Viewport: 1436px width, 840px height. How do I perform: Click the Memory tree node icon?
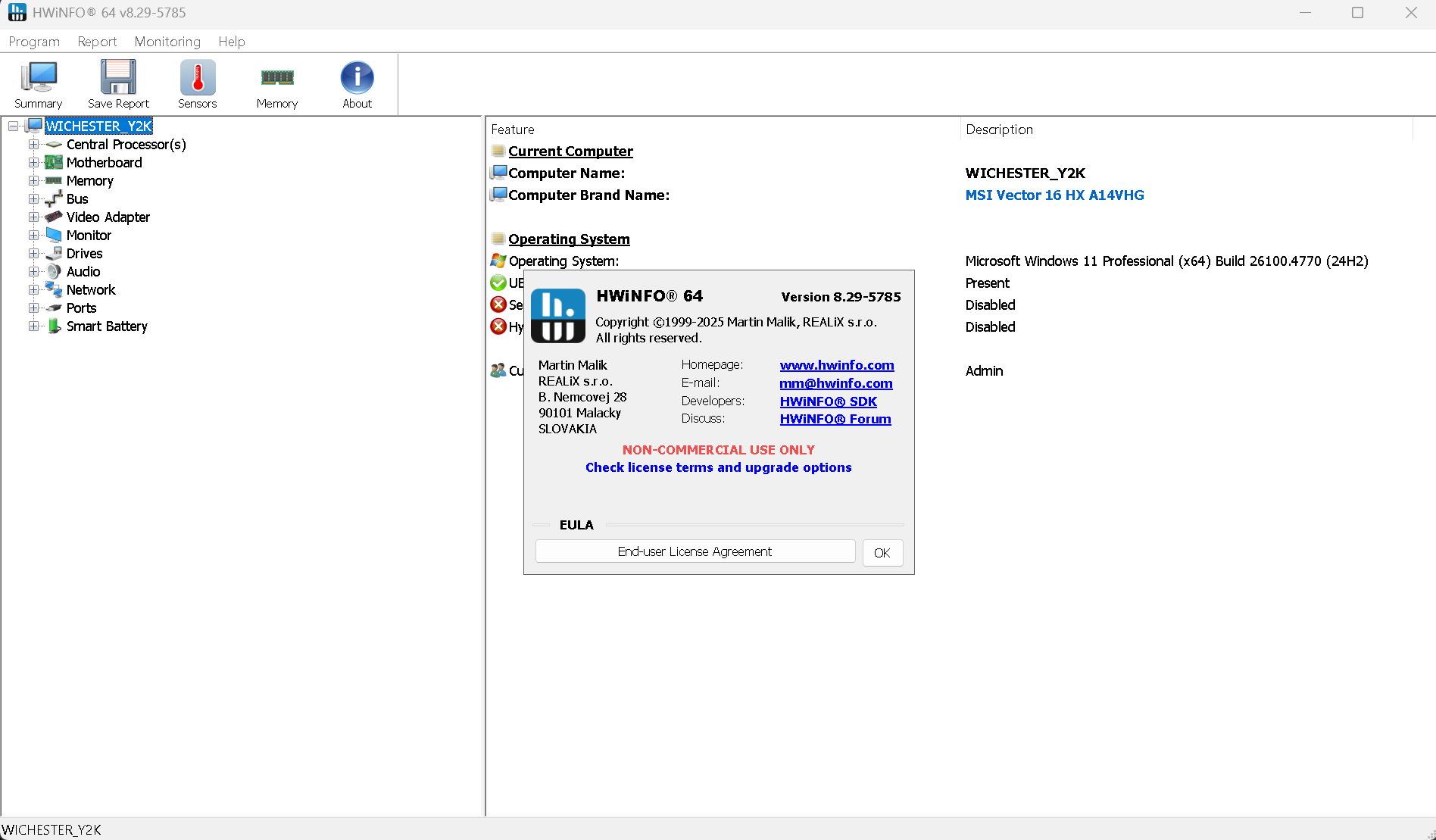(x=54, y=180)
